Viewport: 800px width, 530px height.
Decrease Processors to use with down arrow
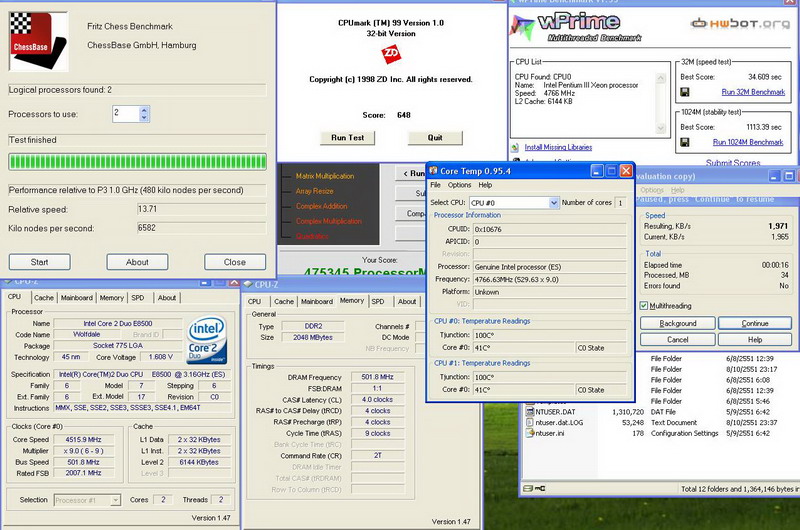tap(144, 117)
